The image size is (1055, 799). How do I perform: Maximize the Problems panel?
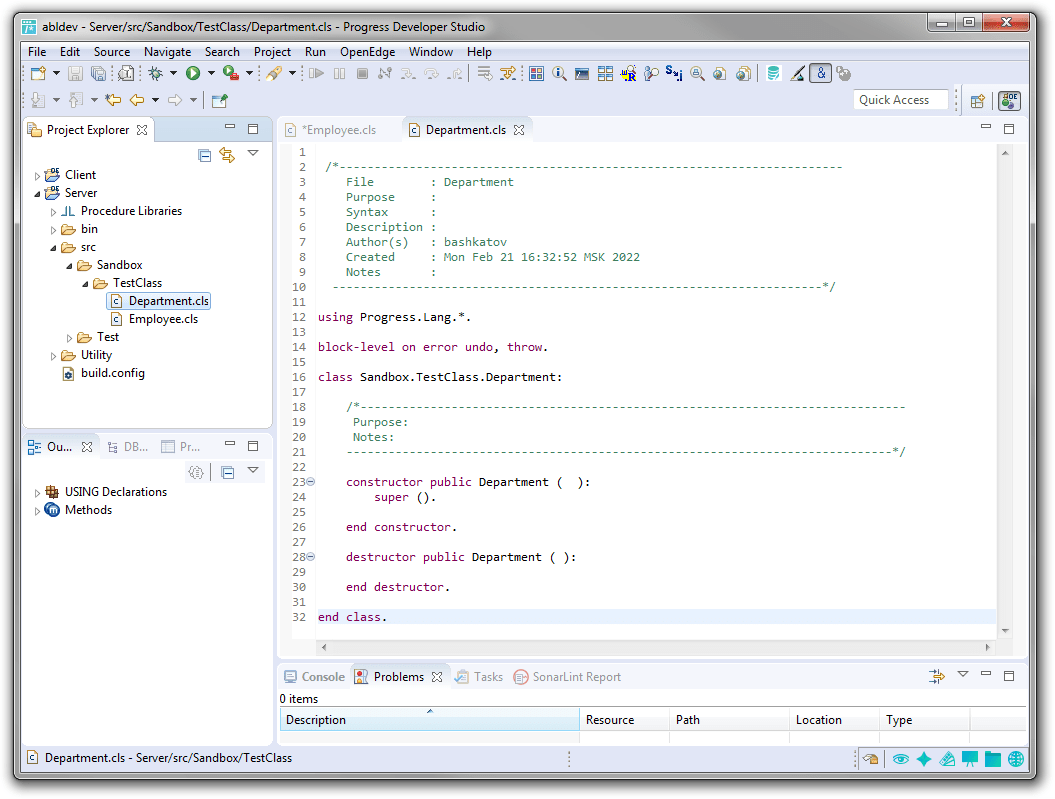pos(1009,675)
